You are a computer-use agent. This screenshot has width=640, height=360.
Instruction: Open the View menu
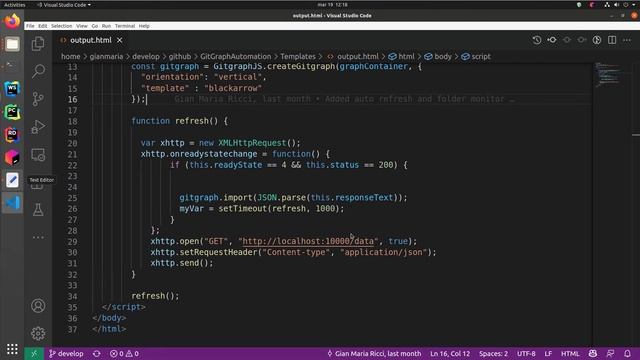82,26
